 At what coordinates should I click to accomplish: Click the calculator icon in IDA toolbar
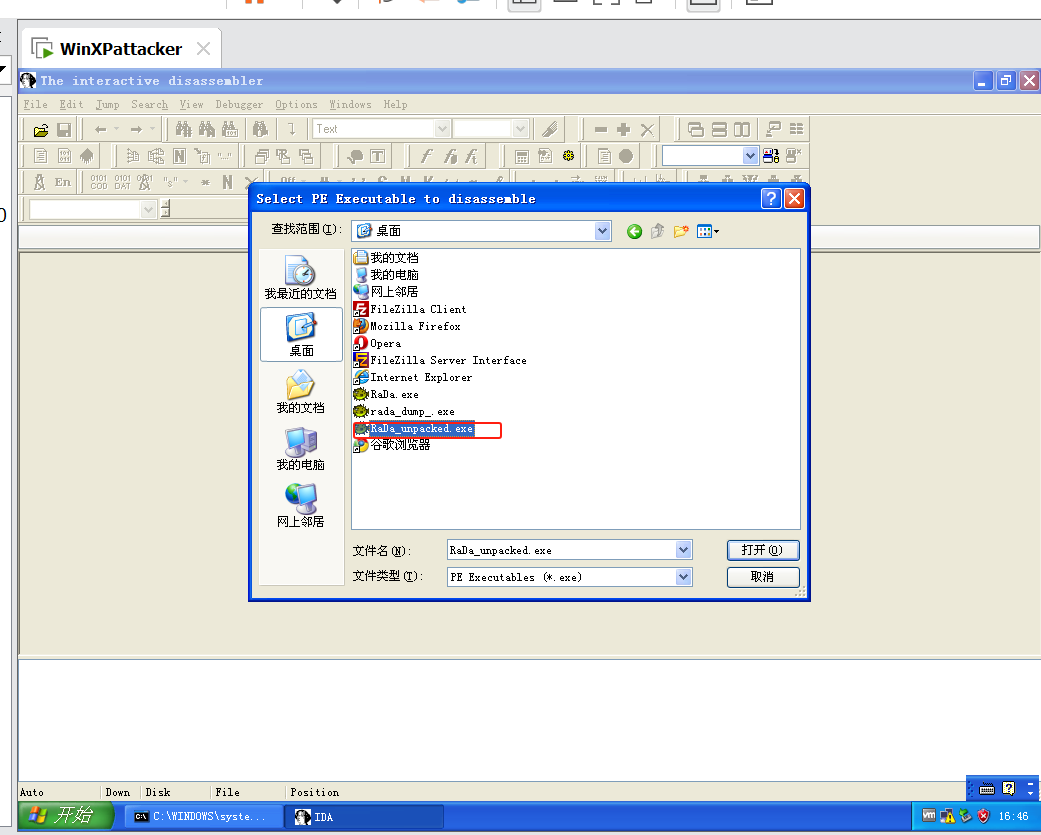(x=522, y=157)
